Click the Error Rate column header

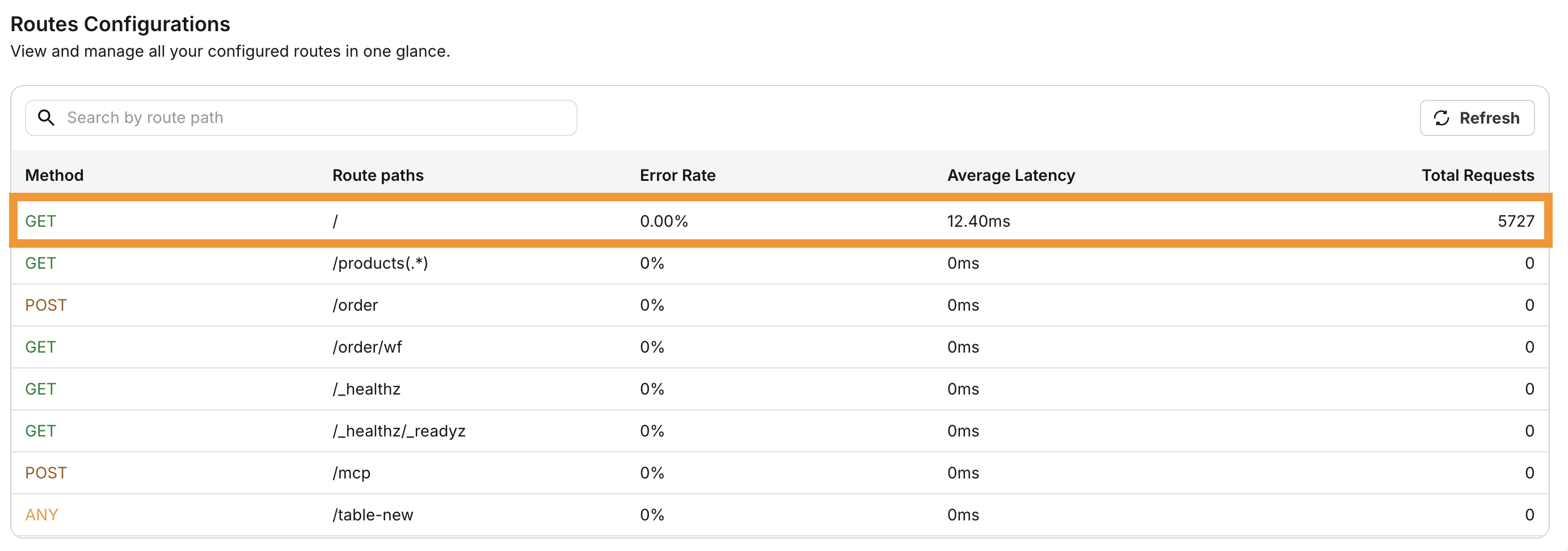click(677, 175)
